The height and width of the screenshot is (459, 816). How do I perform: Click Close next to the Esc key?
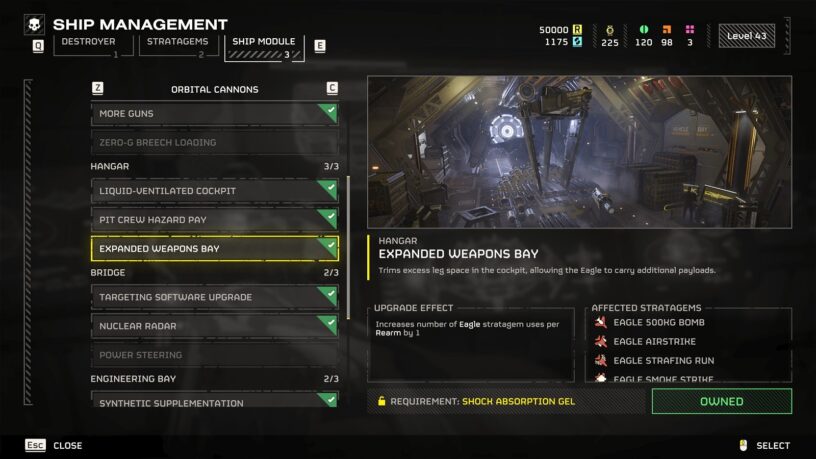click(68, 446)
